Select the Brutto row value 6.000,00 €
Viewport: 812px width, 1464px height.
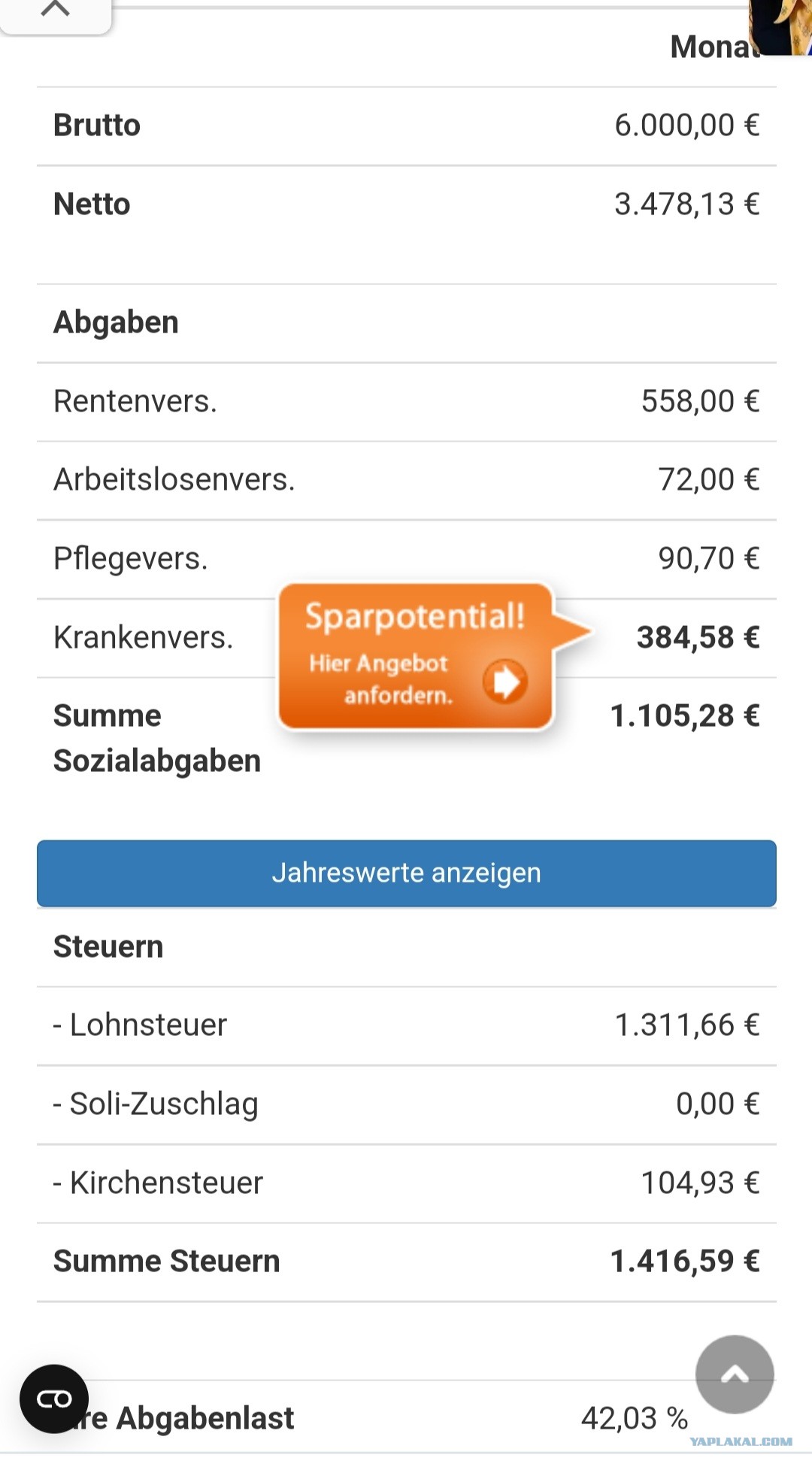click(x=687, y=125)
